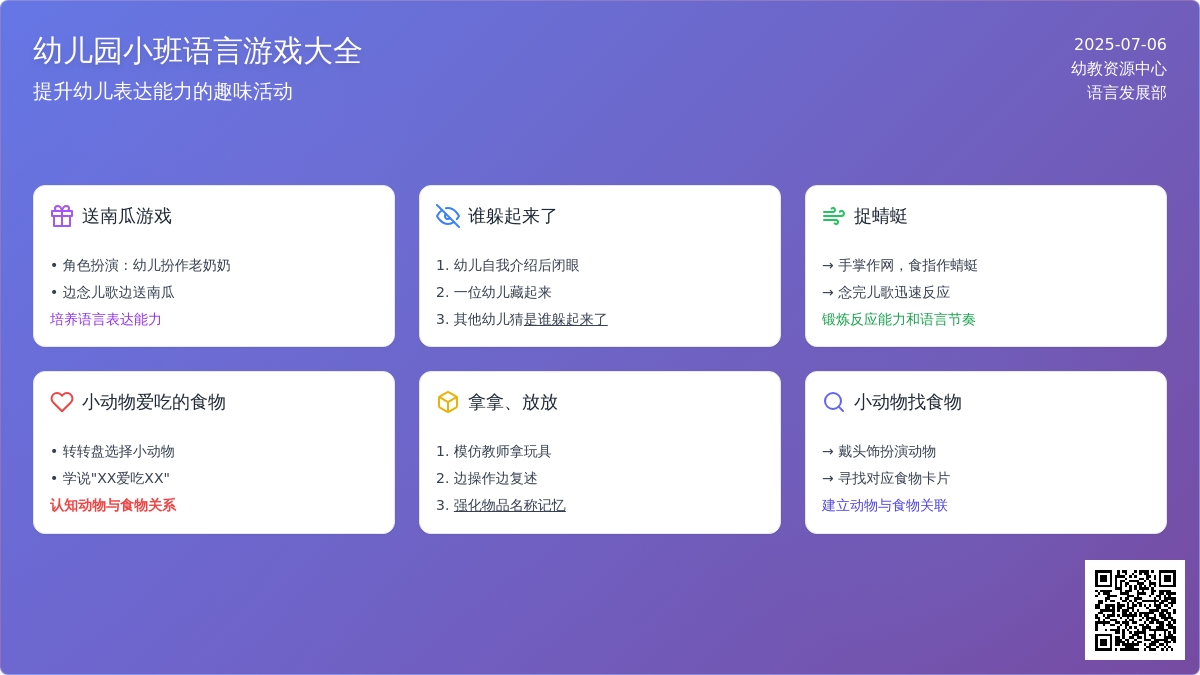The image size is (1200, 675).
Task: Click the heart icon beside 小动物爱吃的食物
Action: [x=62, y=402]
